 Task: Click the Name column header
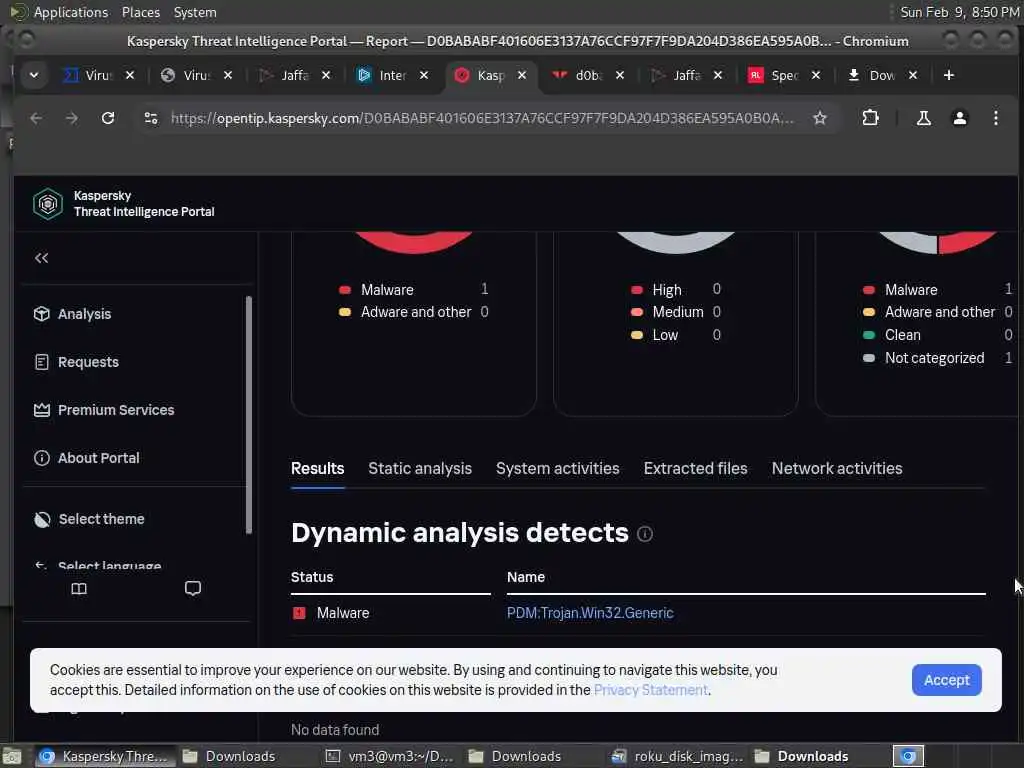(x=526, y=577)
